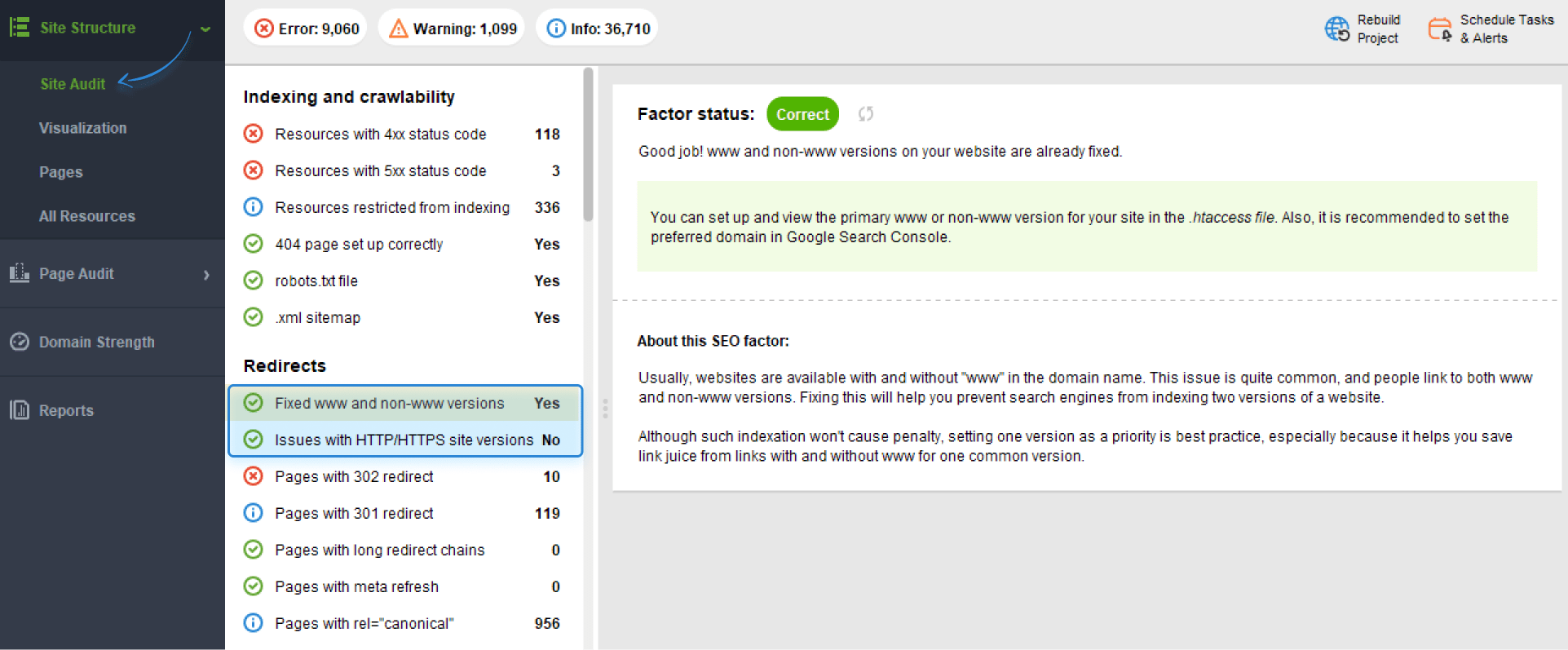Click the 956 count for canonical pages

(x=547, y=623)
